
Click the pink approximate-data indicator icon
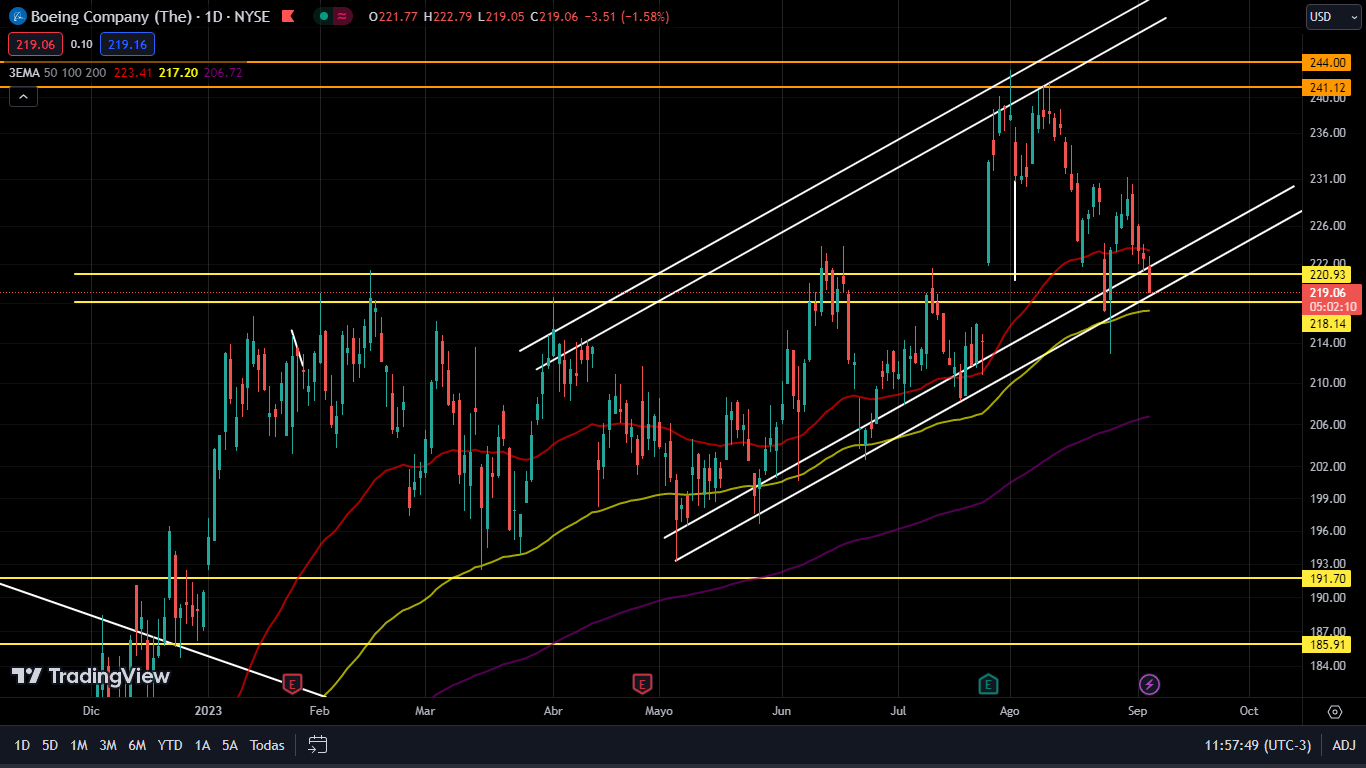[x=343, y=16]
